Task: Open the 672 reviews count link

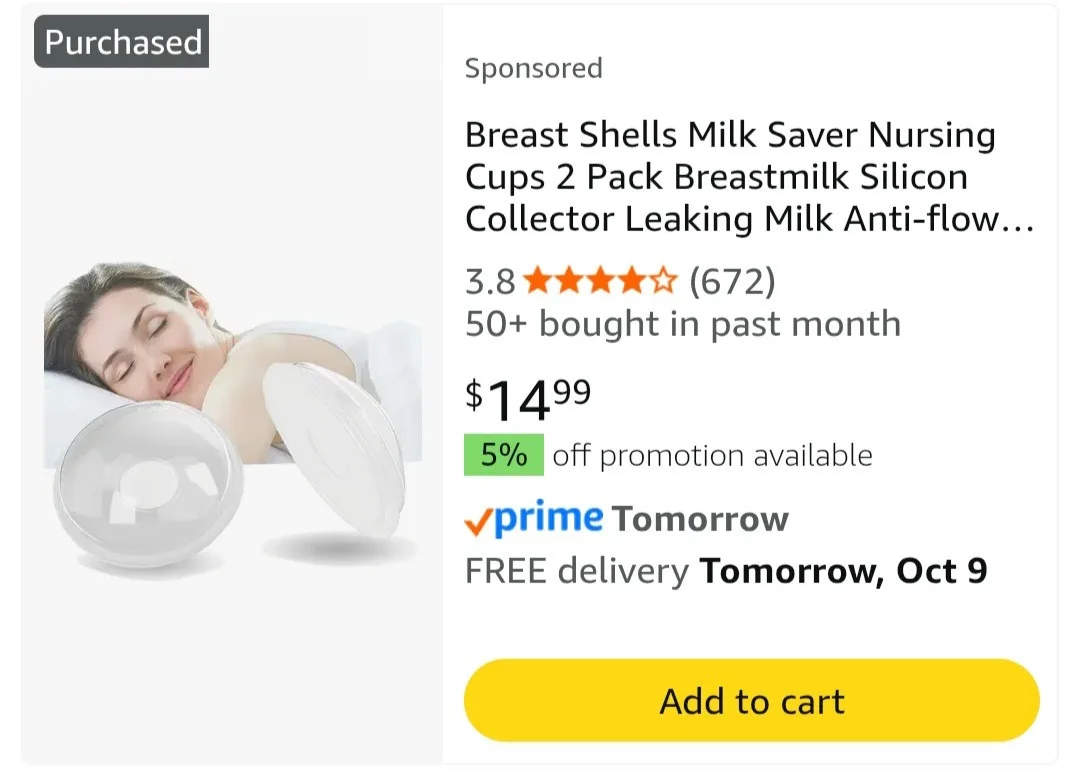Action: (732, 282)
